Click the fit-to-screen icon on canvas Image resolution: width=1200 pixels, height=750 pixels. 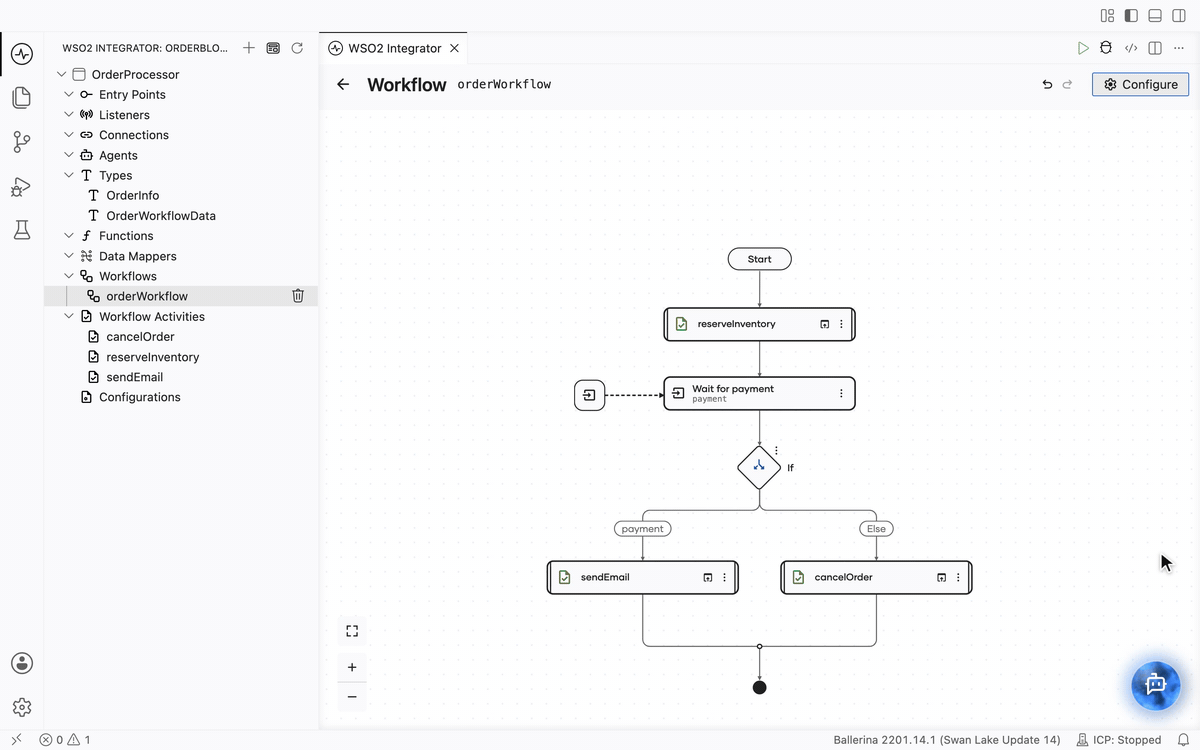coord(352,631)
